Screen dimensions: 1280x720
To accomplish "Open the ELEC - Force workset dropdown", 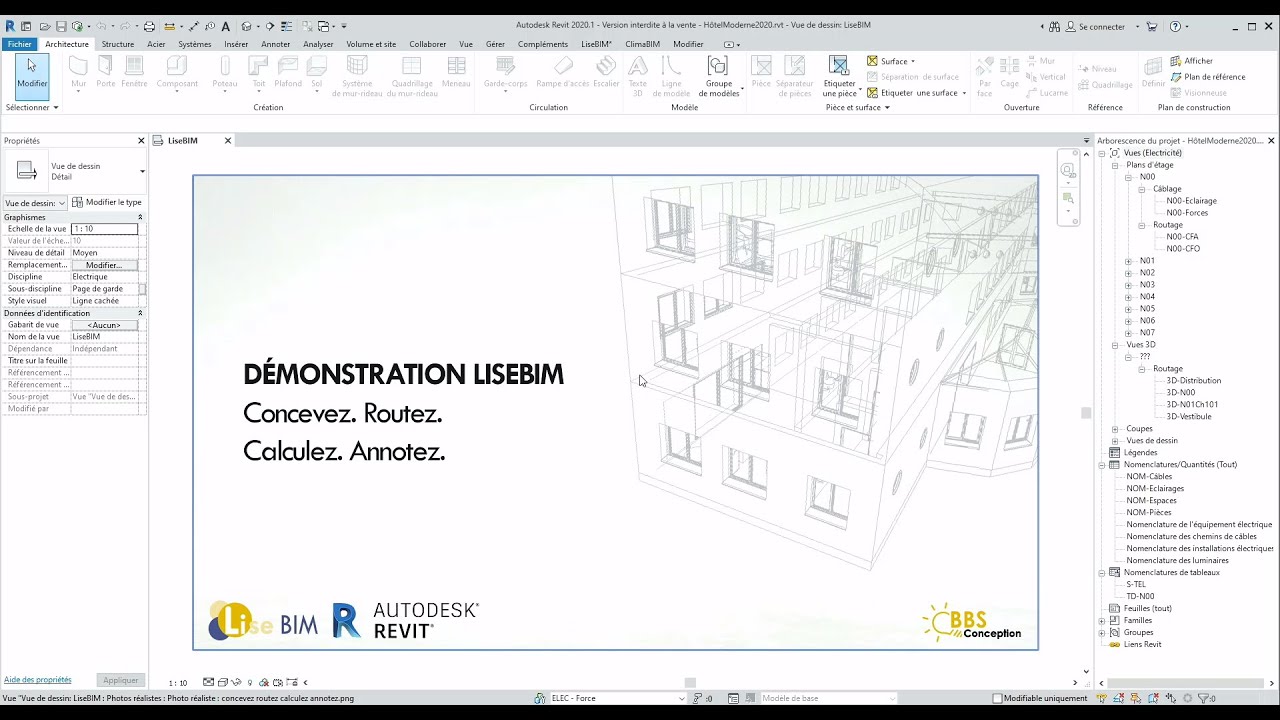I will 682,698.
